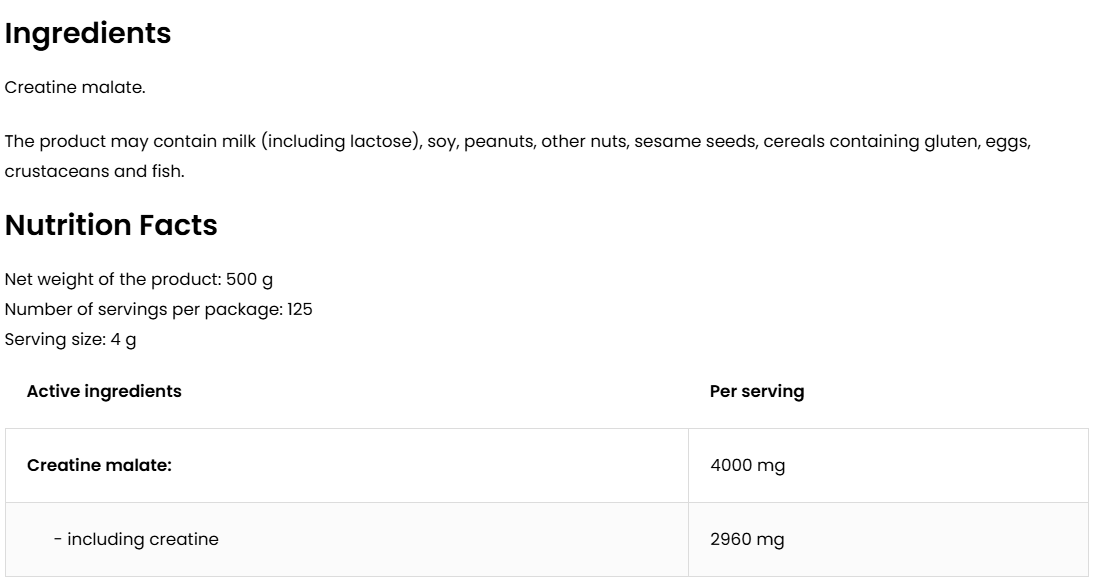
Task: Click the 'Creatine malate.' ingredient text
Action: [x=75, y=87]
